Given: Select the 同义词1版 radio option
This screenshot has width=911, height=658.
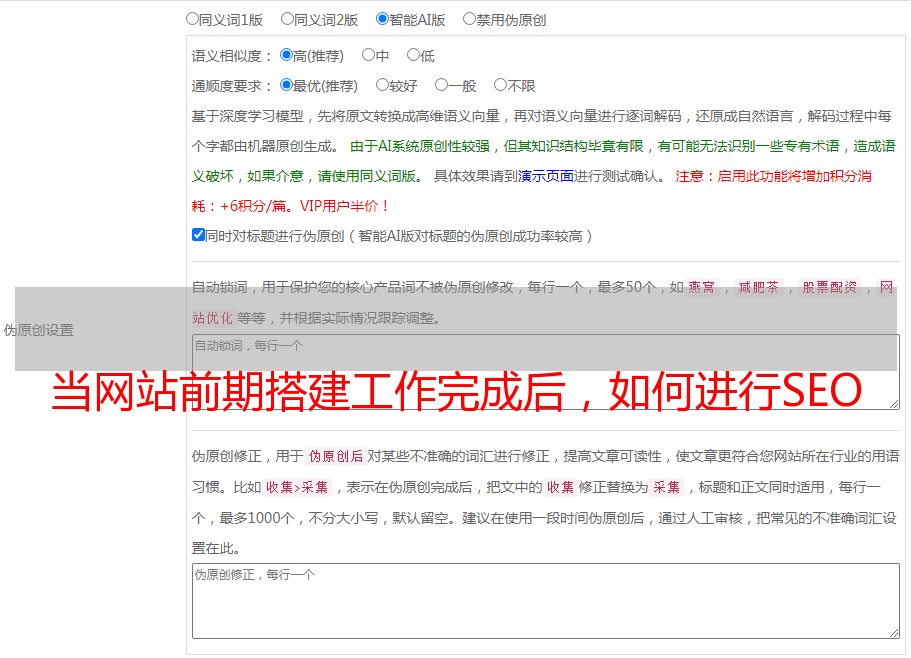Looking at the screenshot, I should point(193,19).
